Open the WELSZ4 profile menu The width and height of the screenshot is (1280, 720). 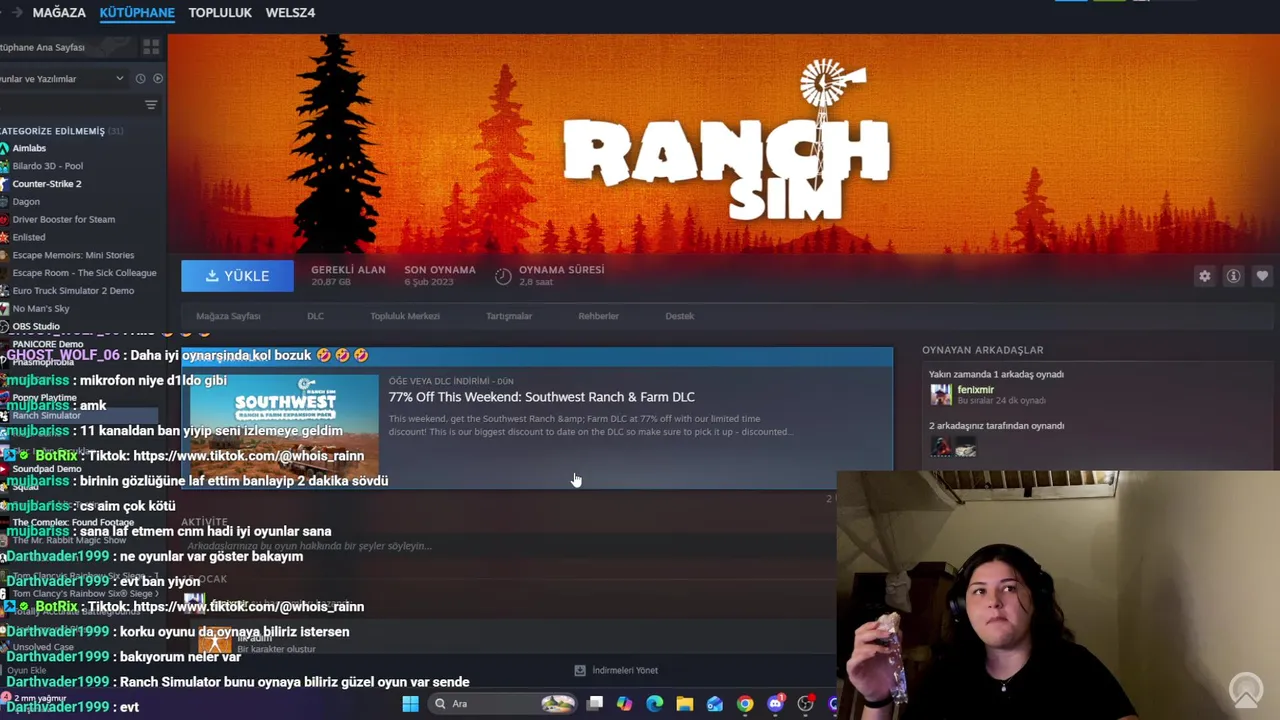click(x=290, y=12)
